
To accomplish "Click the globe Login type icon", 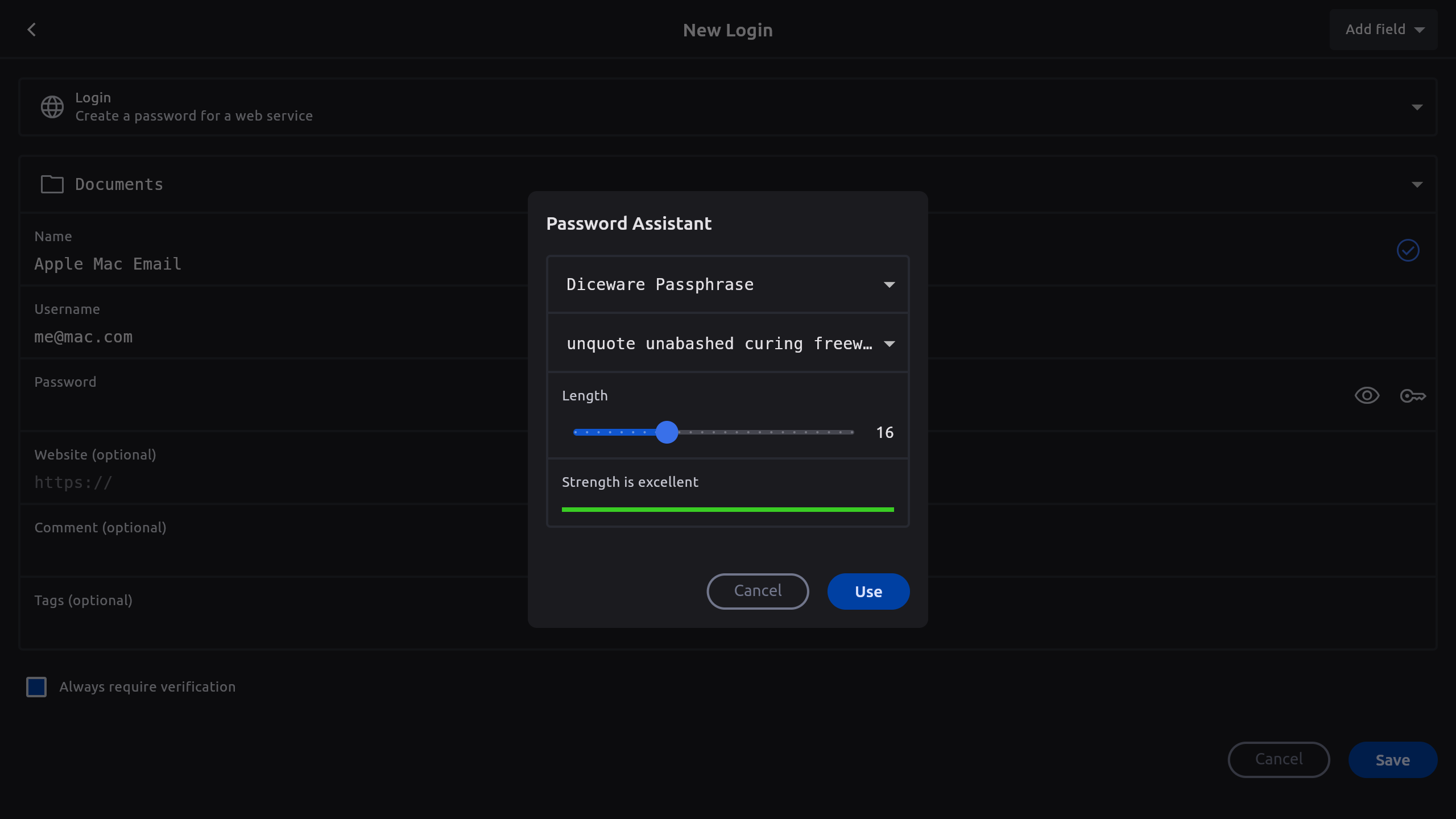I will (52, 107).
